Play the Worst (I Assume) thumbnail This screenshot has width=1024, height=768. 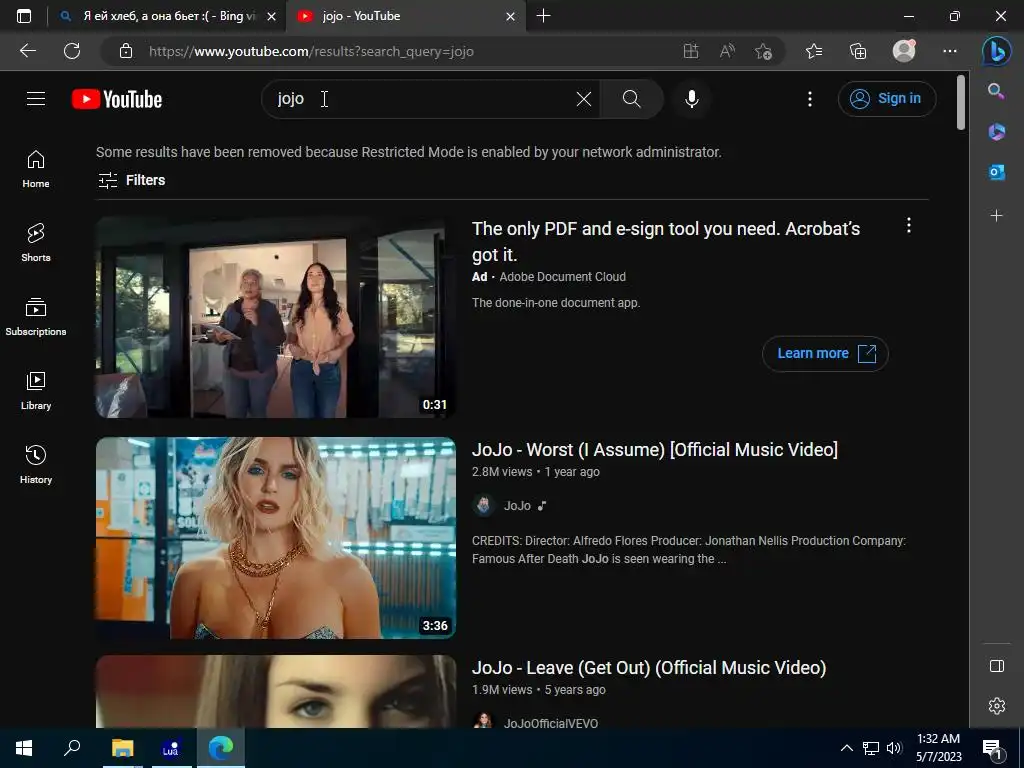276,538
